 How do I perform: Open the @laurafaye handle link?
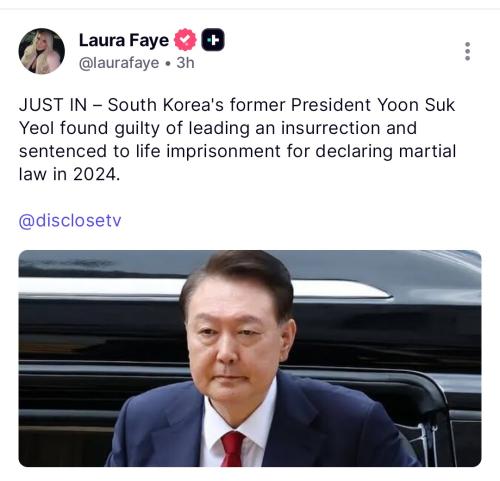point(119,63)
